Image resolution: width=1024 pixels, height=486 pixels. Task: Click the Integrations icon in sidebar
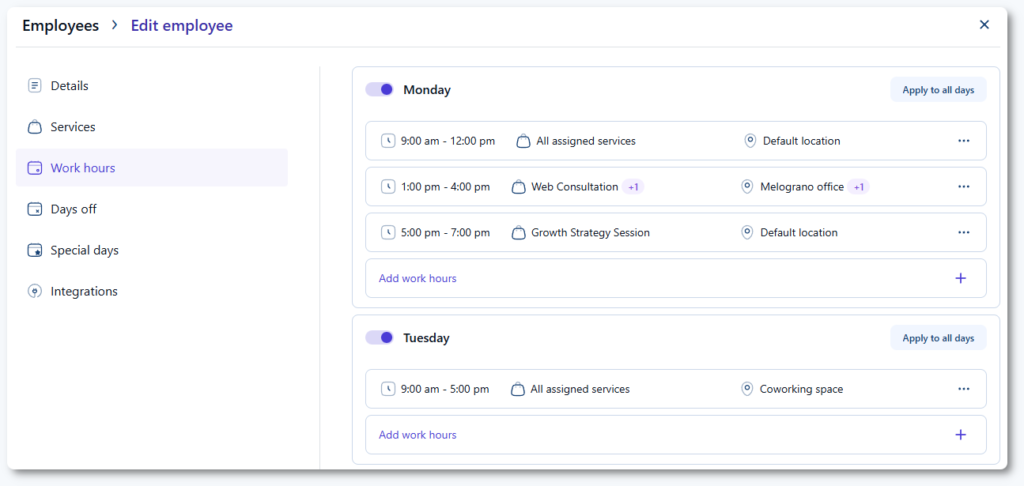pyautogui.click(x=35, y=292)
